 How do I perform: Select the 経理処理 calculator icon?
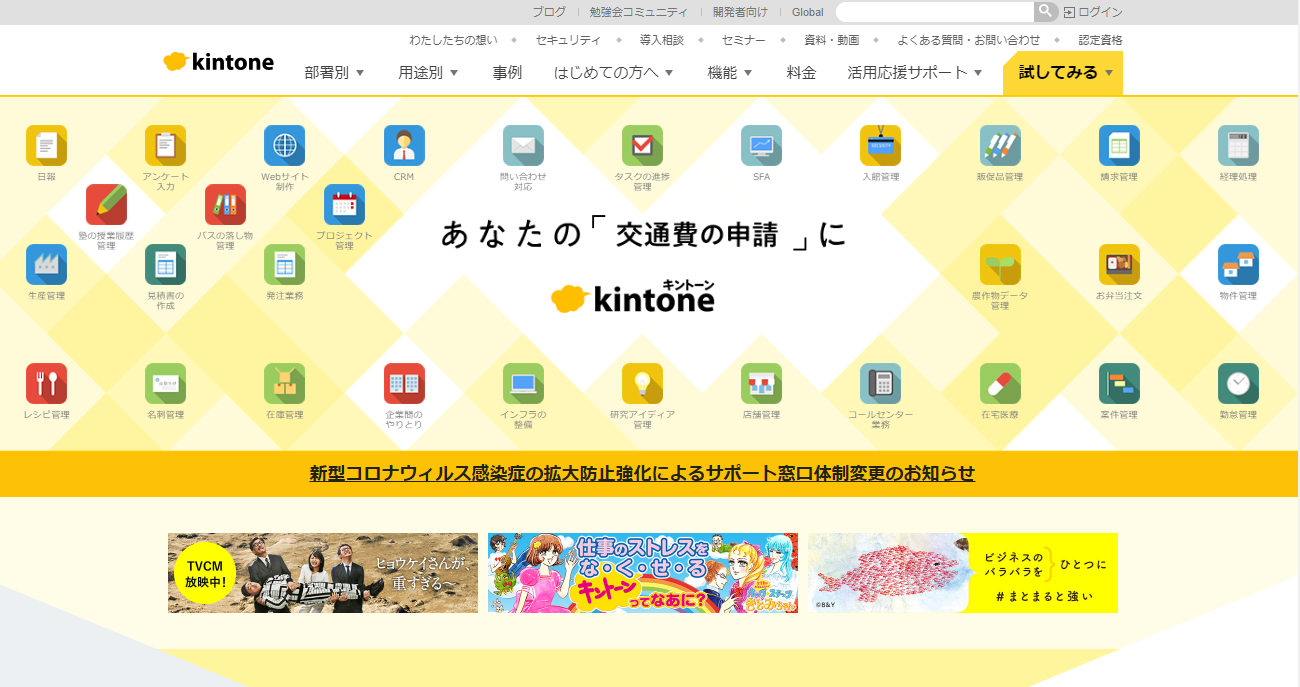click(x=1238, y=145)
